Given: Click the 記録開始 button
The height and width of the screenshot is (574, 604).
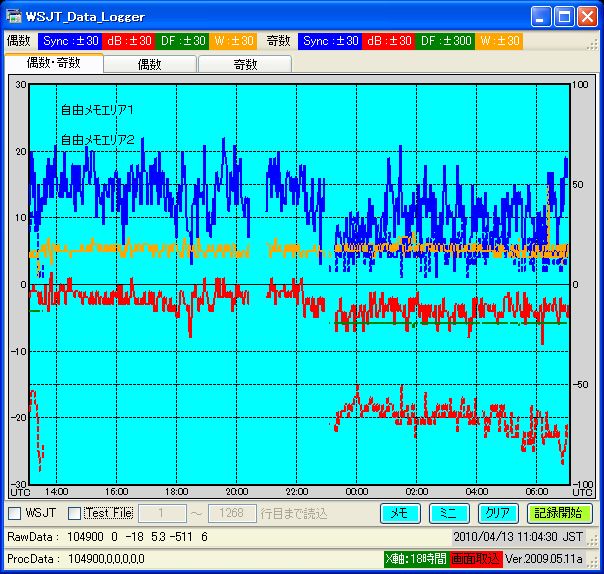Looking at the screenshot, I should coord(559,513).
